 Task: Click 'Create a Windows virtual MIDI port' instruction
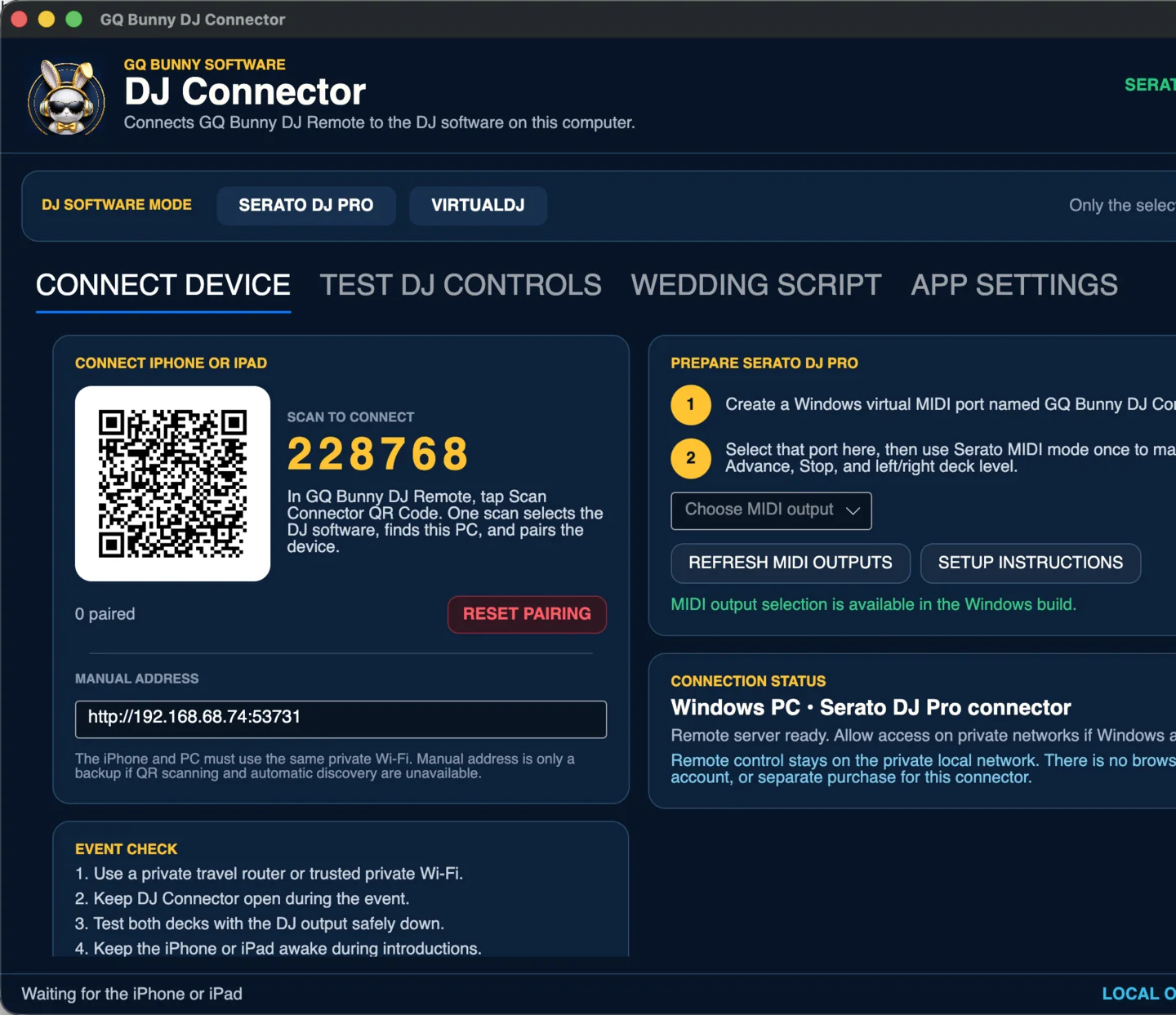(951, 405)
